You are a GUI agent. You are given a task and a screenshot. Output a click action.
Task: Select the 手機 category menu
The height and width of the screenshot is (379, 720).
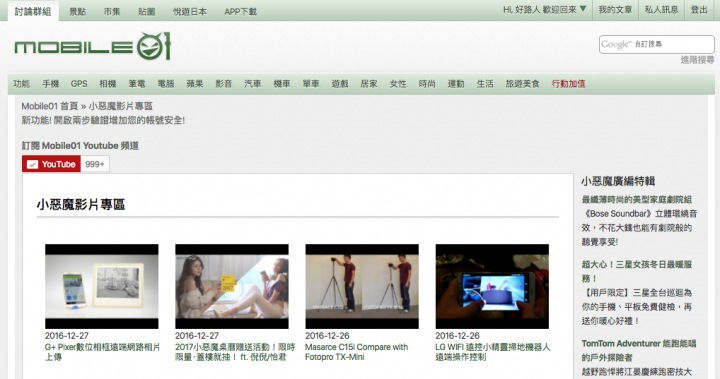[x=51, y=84]
